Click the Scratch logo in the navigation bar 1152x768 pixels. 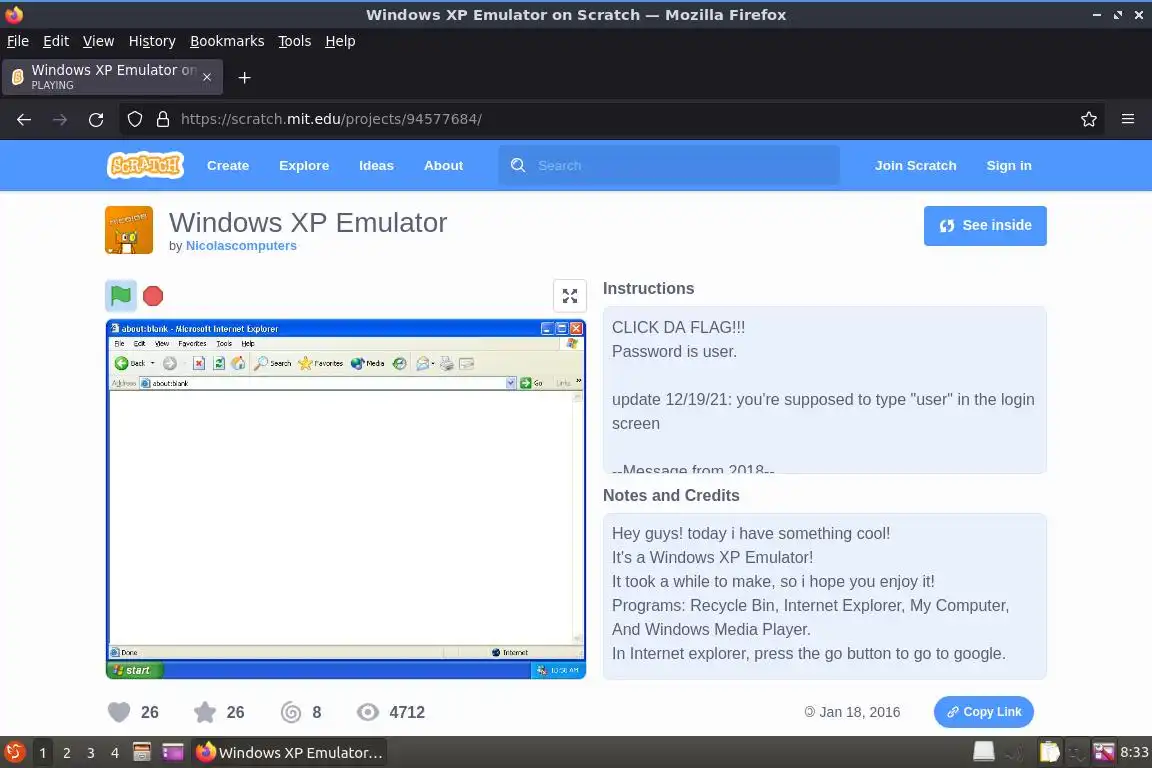145,165
